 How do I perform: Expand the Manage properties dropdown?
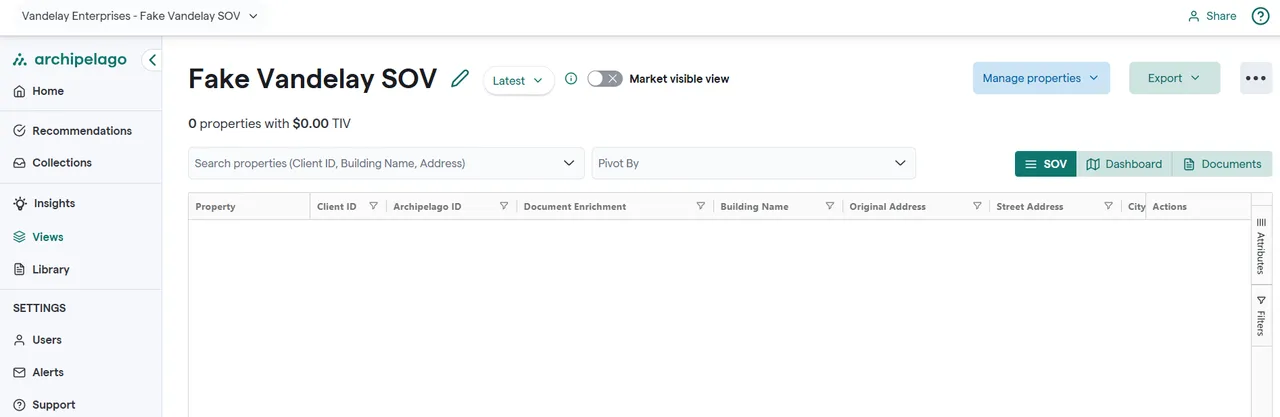pos(1041,78)
